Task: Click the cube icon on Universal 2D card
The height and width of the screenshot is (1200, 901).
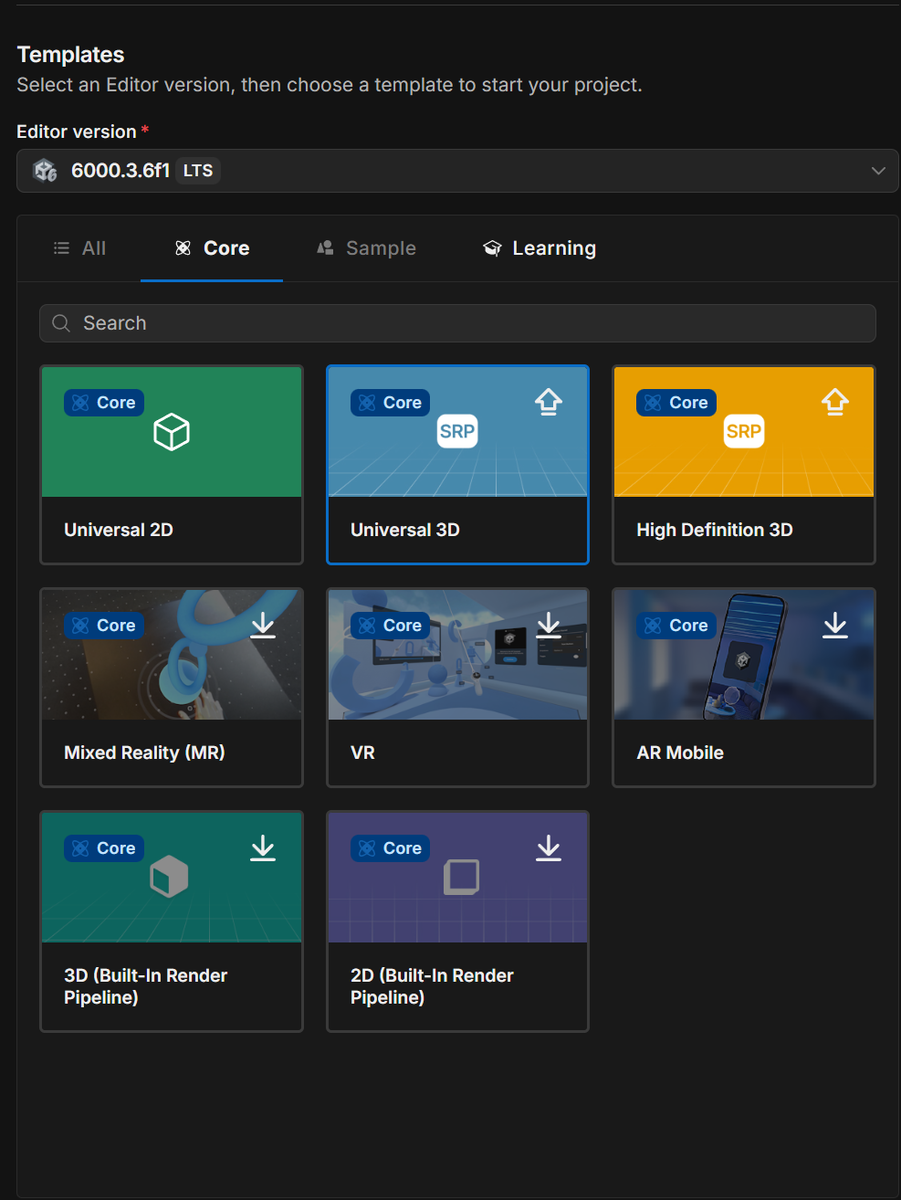Action: point(172,433)
